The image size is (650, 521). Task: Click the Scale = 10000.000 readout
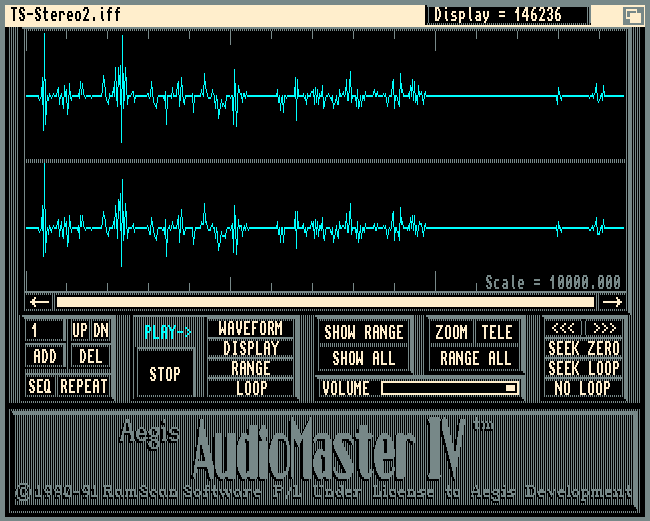click(553, 283)
